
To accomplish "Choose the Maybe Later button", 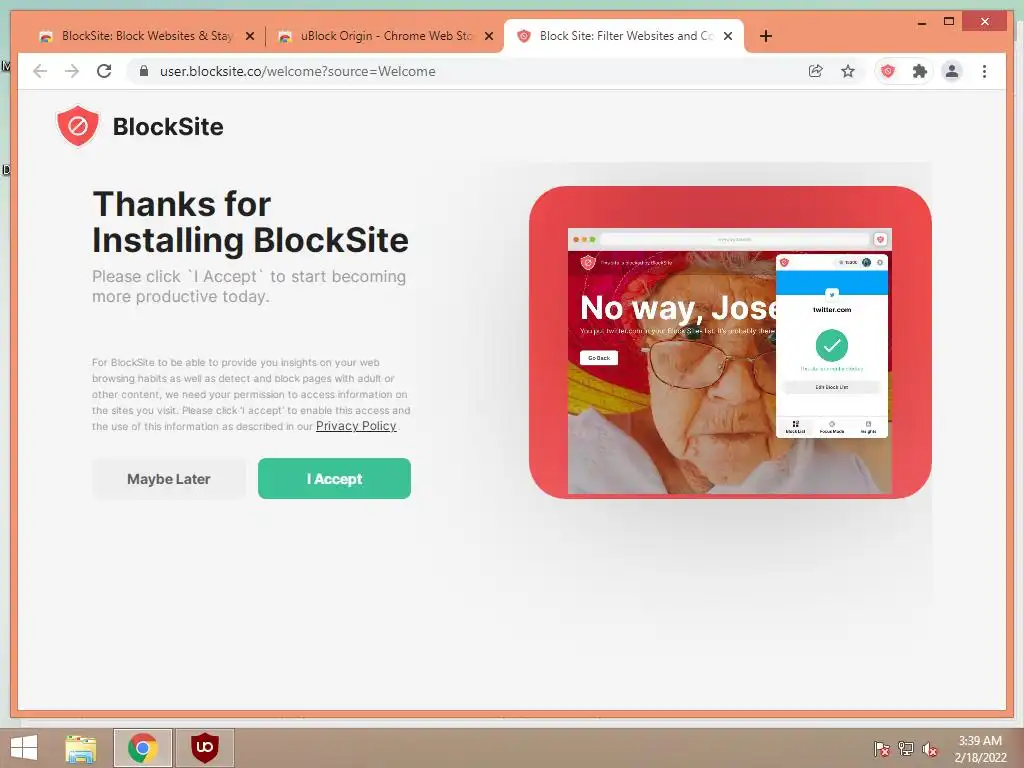I will [168, 479].
